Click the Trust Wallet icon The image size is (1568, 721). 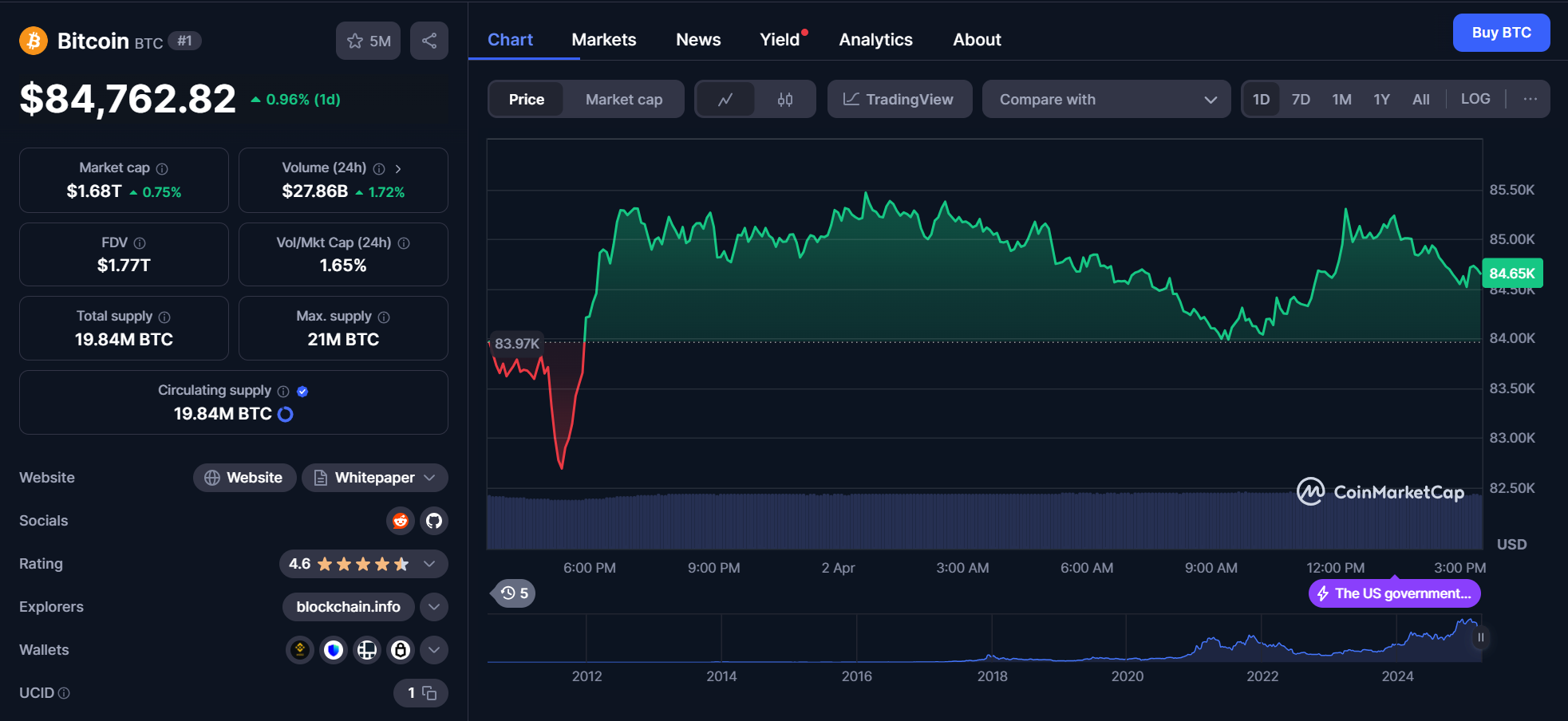pyautogui.click(x=333, y=650)
